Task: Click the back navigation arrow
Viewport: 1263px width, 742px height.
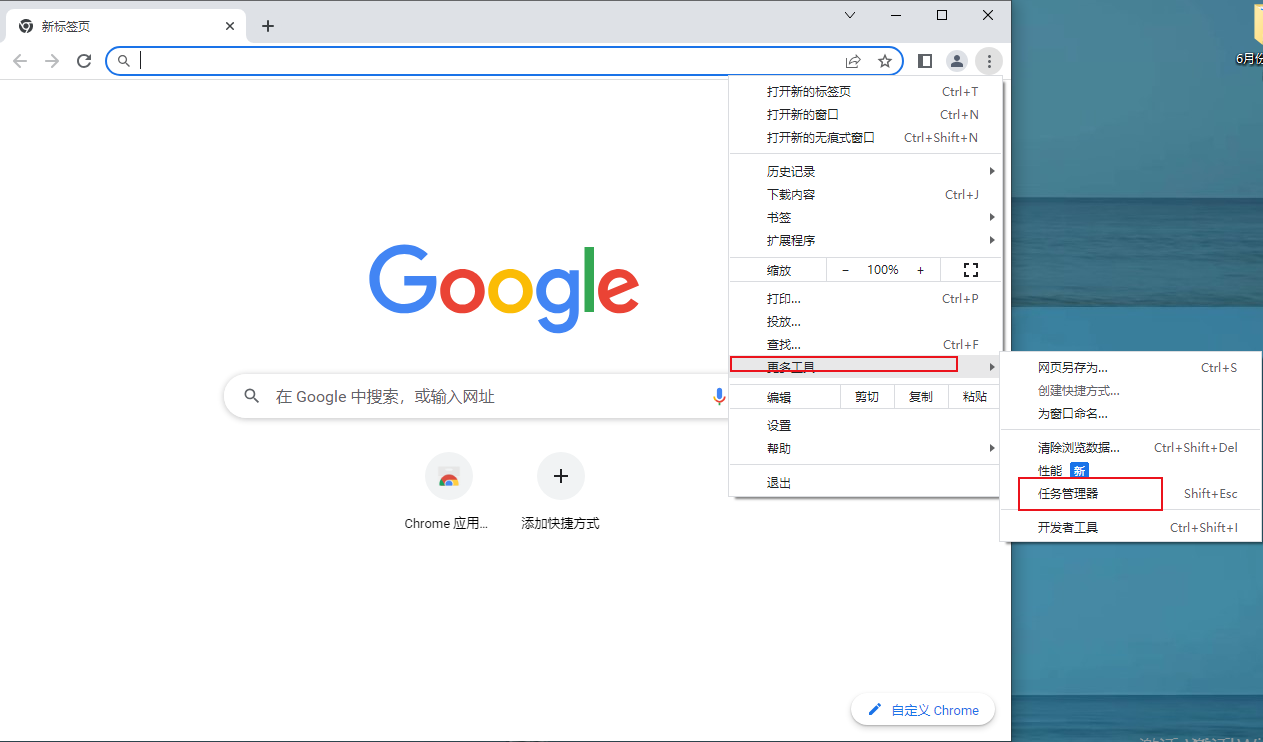Action: pyautogui.click(x=20, y=61)
